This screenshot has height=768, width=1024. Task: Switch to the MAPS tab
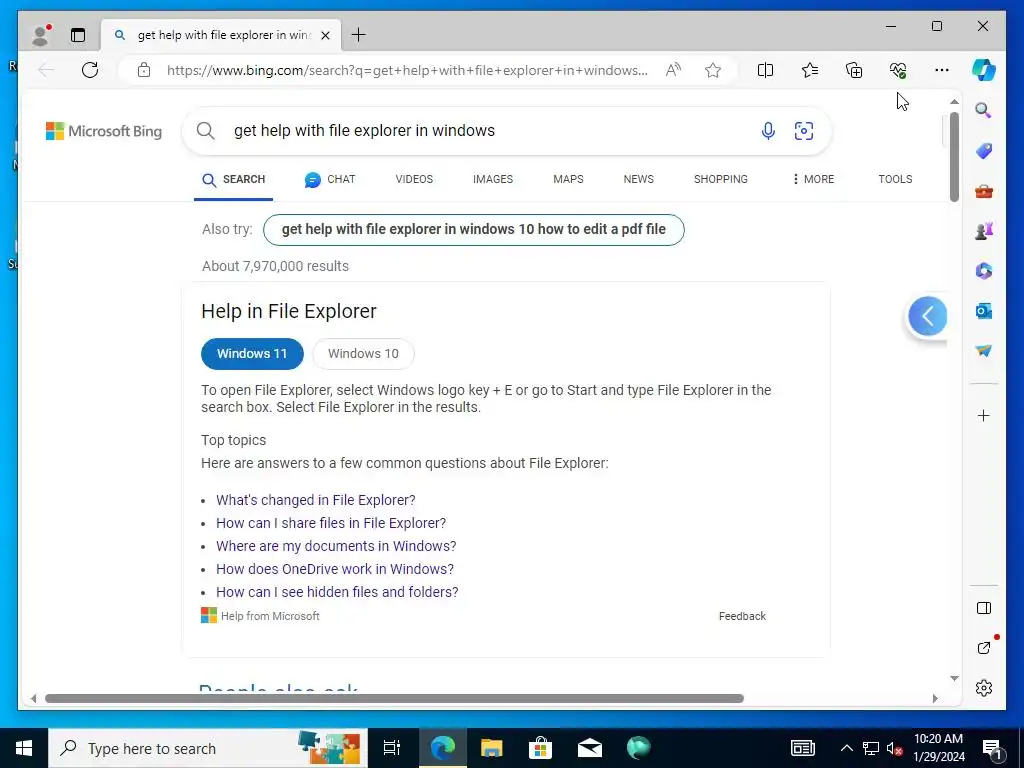[x=568, y=179]
